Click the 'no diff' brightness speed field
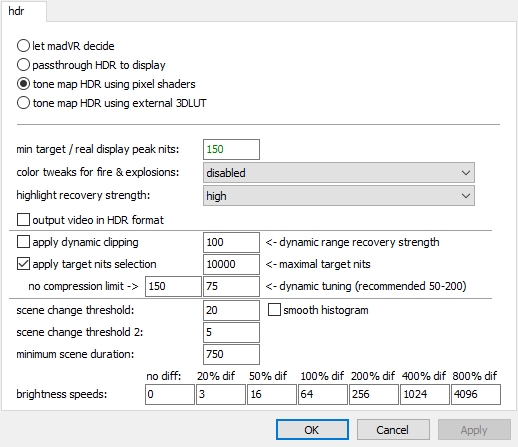 (170, 394)
